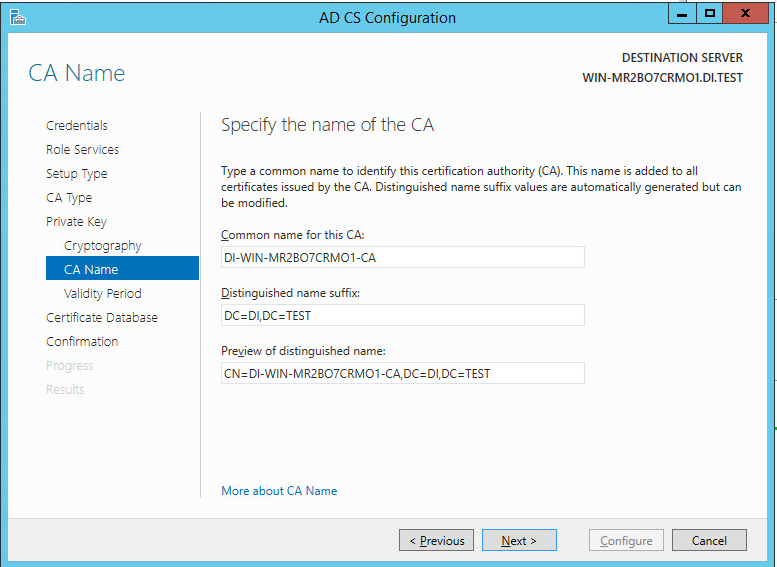
Task: Open the Cryptography sub-step
Action: (x=103, y=245)
